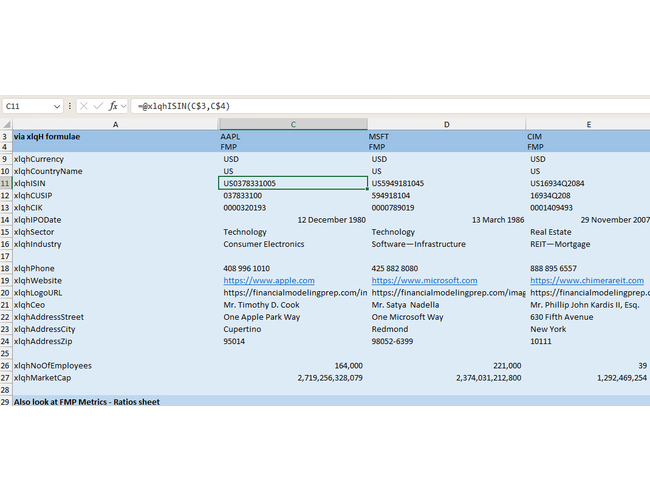Image resolution: width=650 pixels, height=500 pixels.
Task: Select the xlqhCUSIP label cell
Action: click(x=115, y=196)
